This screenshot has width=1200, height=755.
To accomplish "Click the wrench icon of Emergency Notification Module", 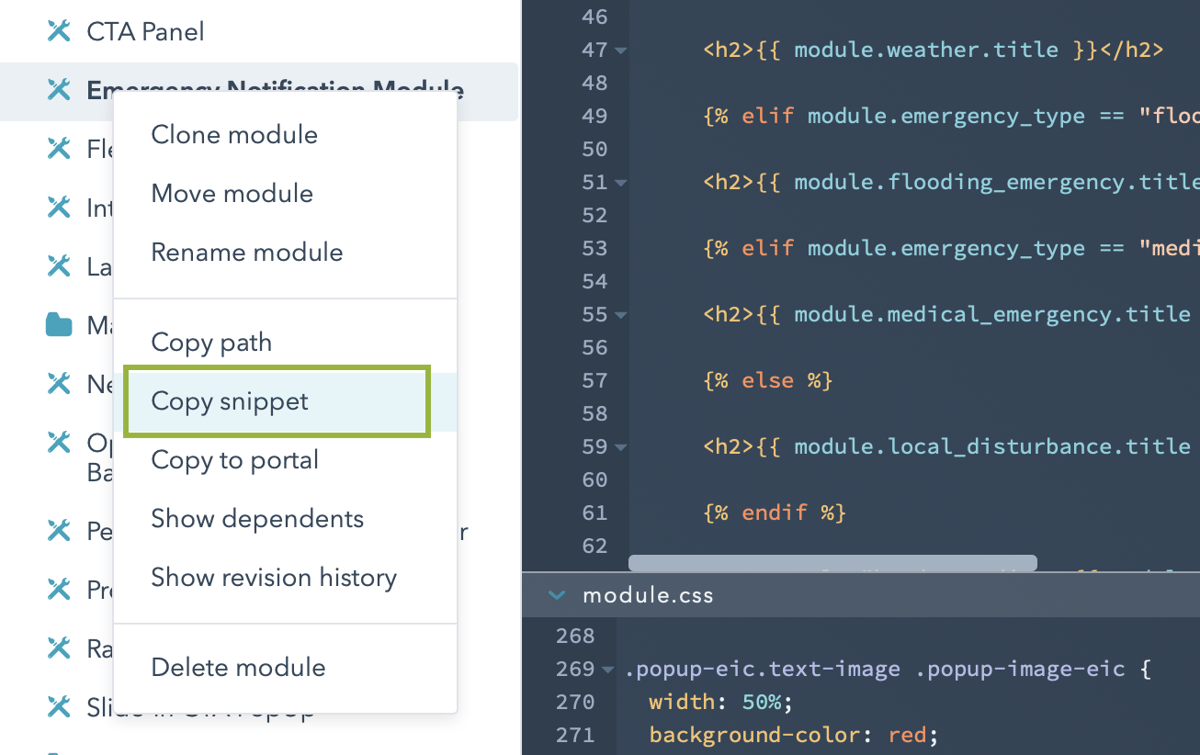I will (x=59, y=90).
